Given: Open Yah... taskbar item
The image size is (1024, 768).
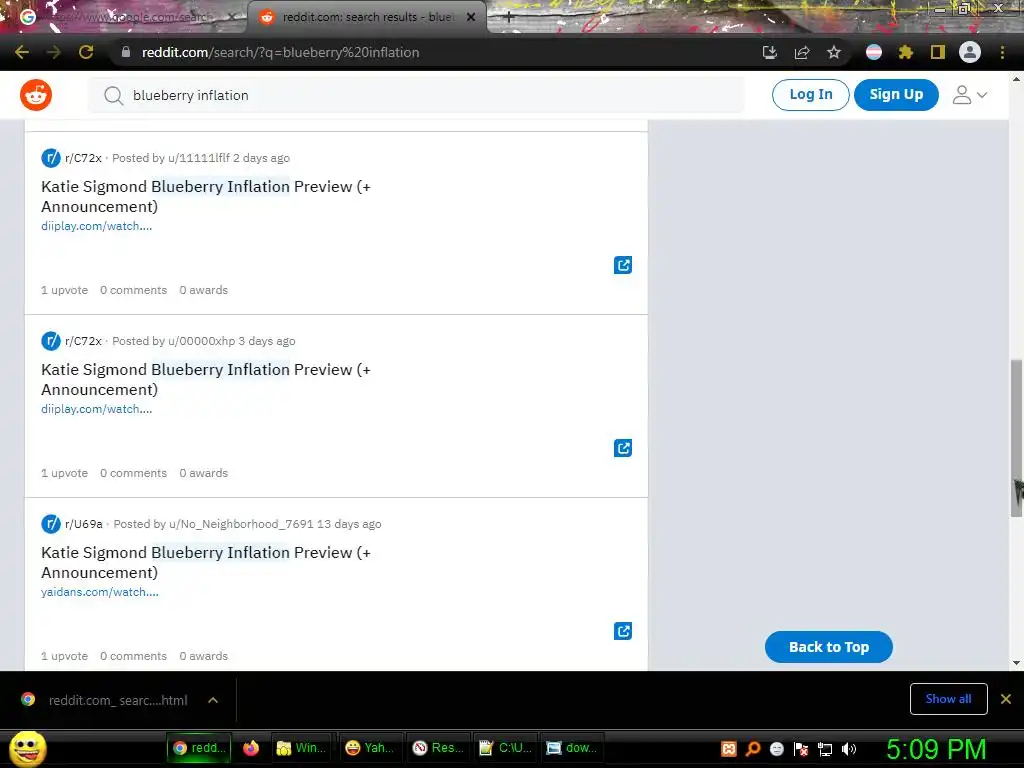Looking at the screenshot, I should pos(370,748).
